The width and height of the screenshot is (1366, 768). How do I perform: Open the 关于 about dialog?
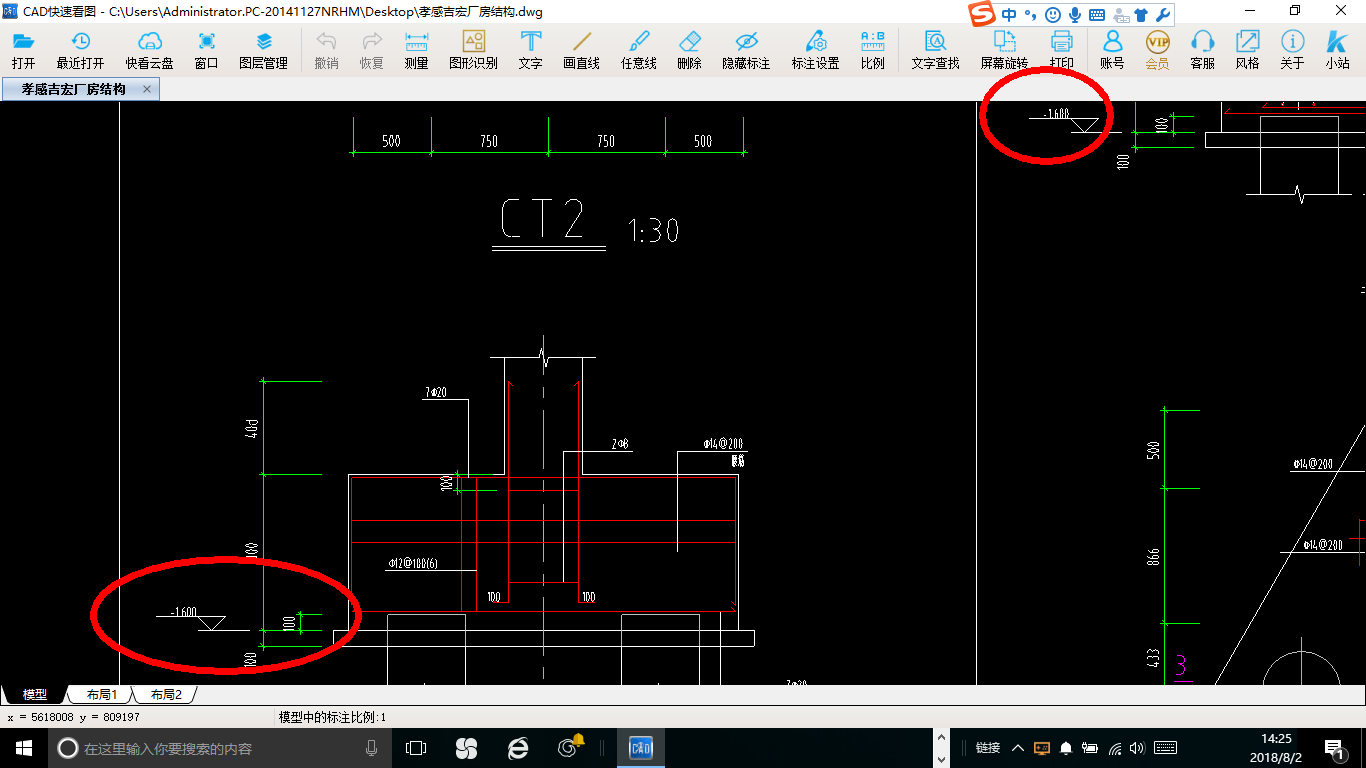(1292, 50)
